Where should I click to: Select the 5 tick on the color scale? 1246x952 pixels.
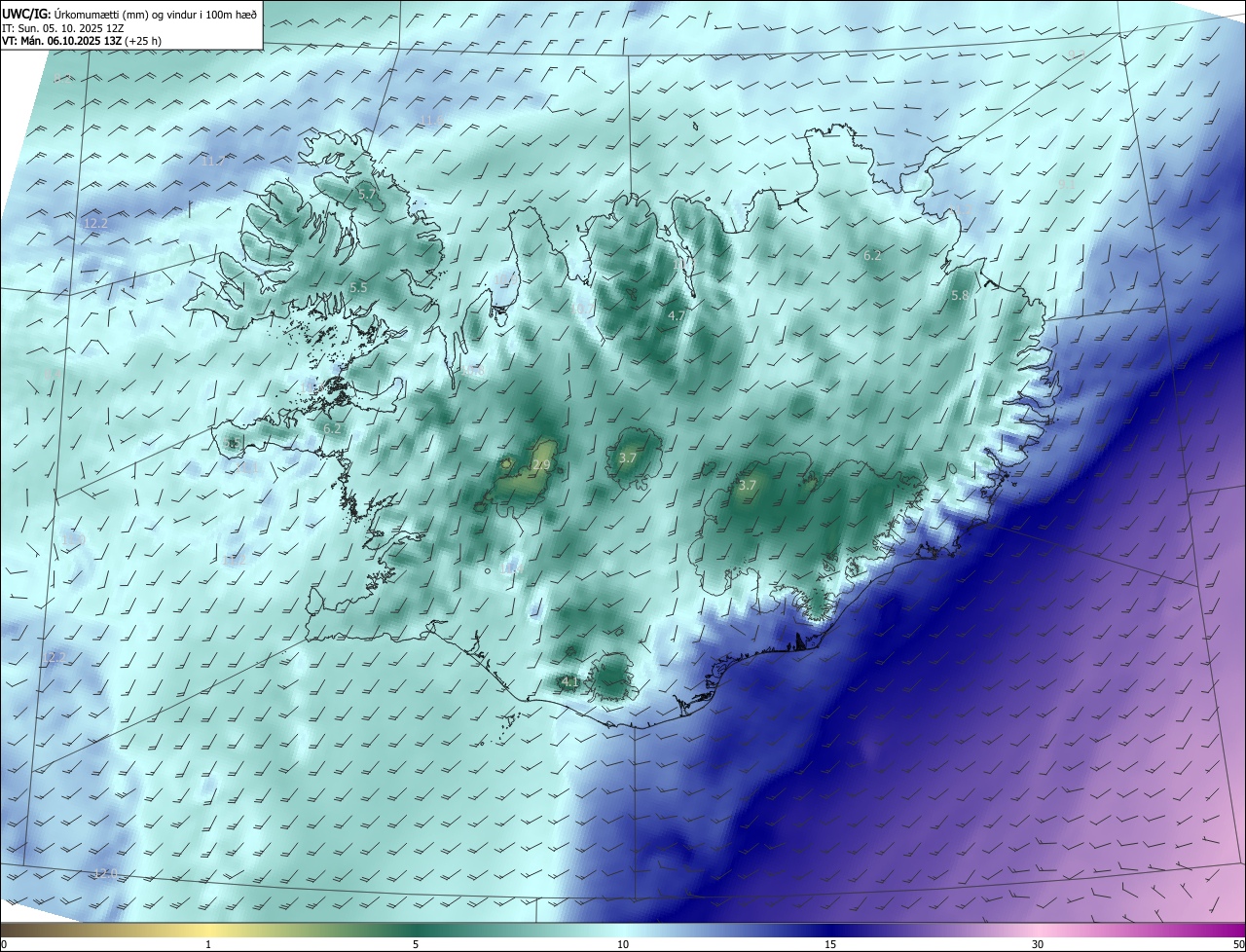click(x=416, y=945)
